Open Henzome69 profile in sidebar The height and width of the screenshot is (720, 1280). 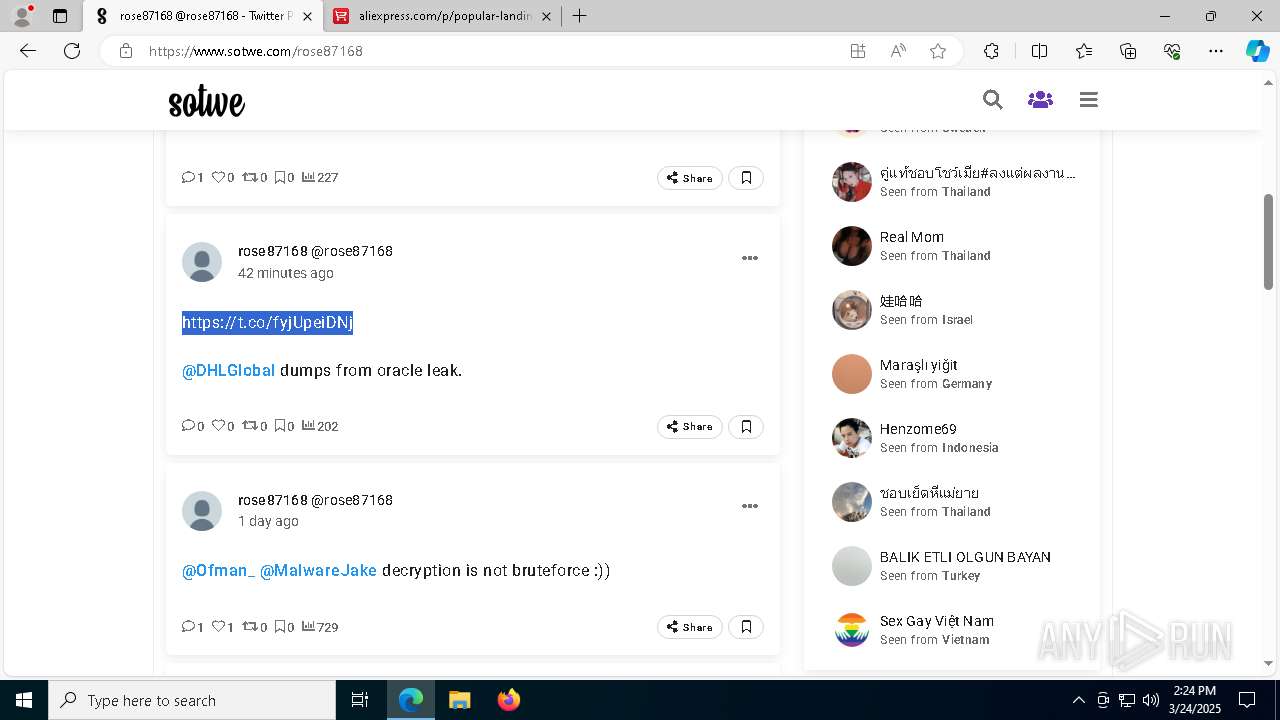[x=918, y=429]
